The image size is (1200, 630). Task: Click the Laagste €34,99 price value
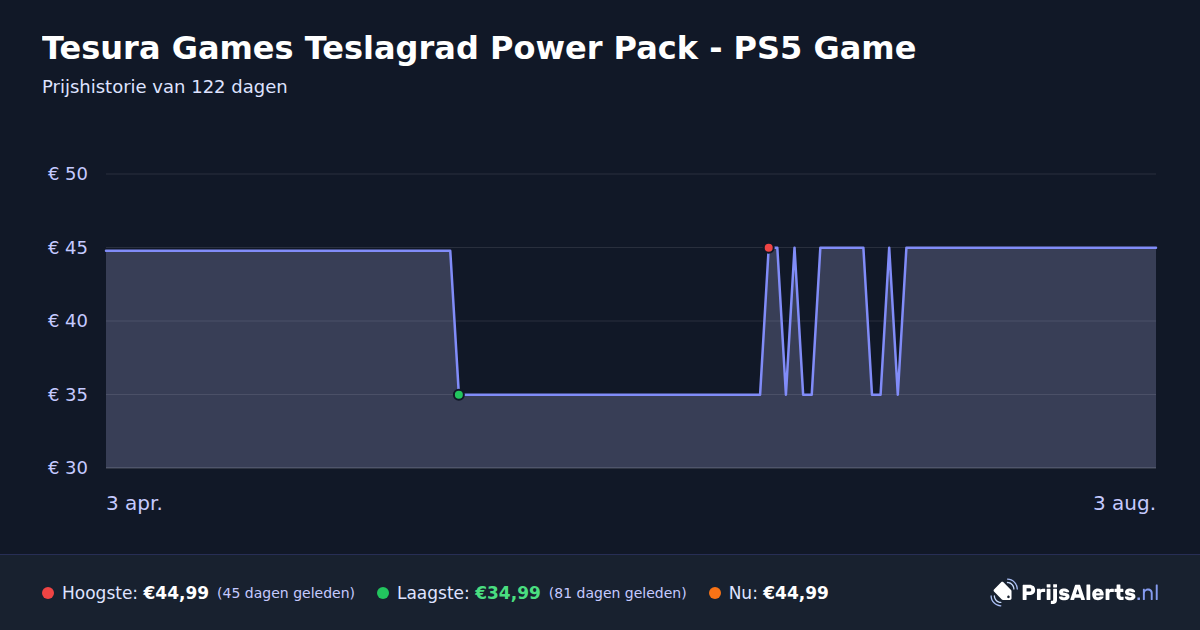pos(507,593)
